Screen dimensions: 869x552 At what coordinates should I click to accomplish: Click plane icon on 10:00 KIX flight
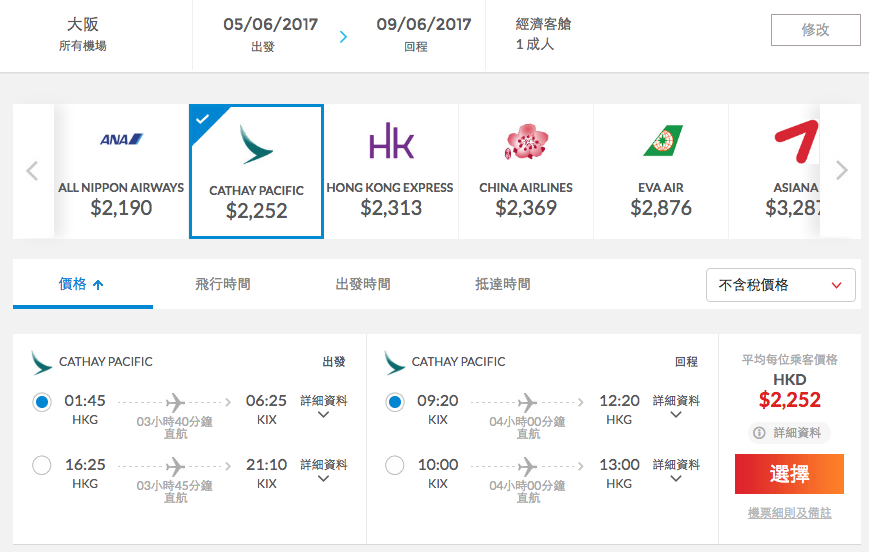(528, 467)
